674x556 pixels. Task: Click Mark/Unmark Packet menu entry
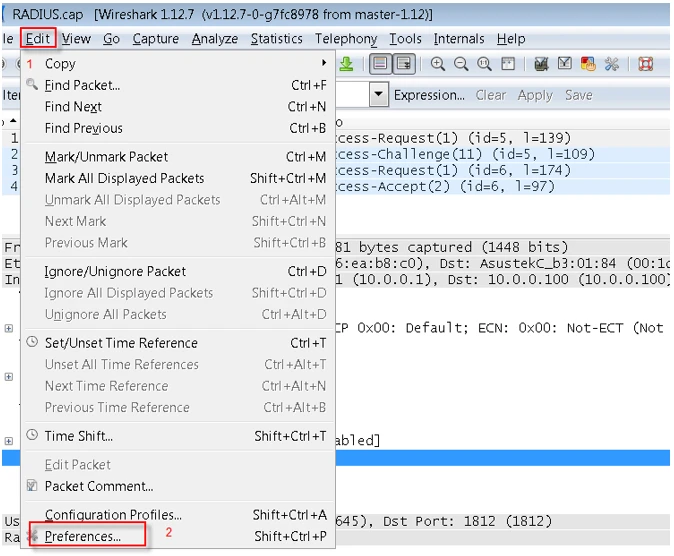tap(106, 157)
